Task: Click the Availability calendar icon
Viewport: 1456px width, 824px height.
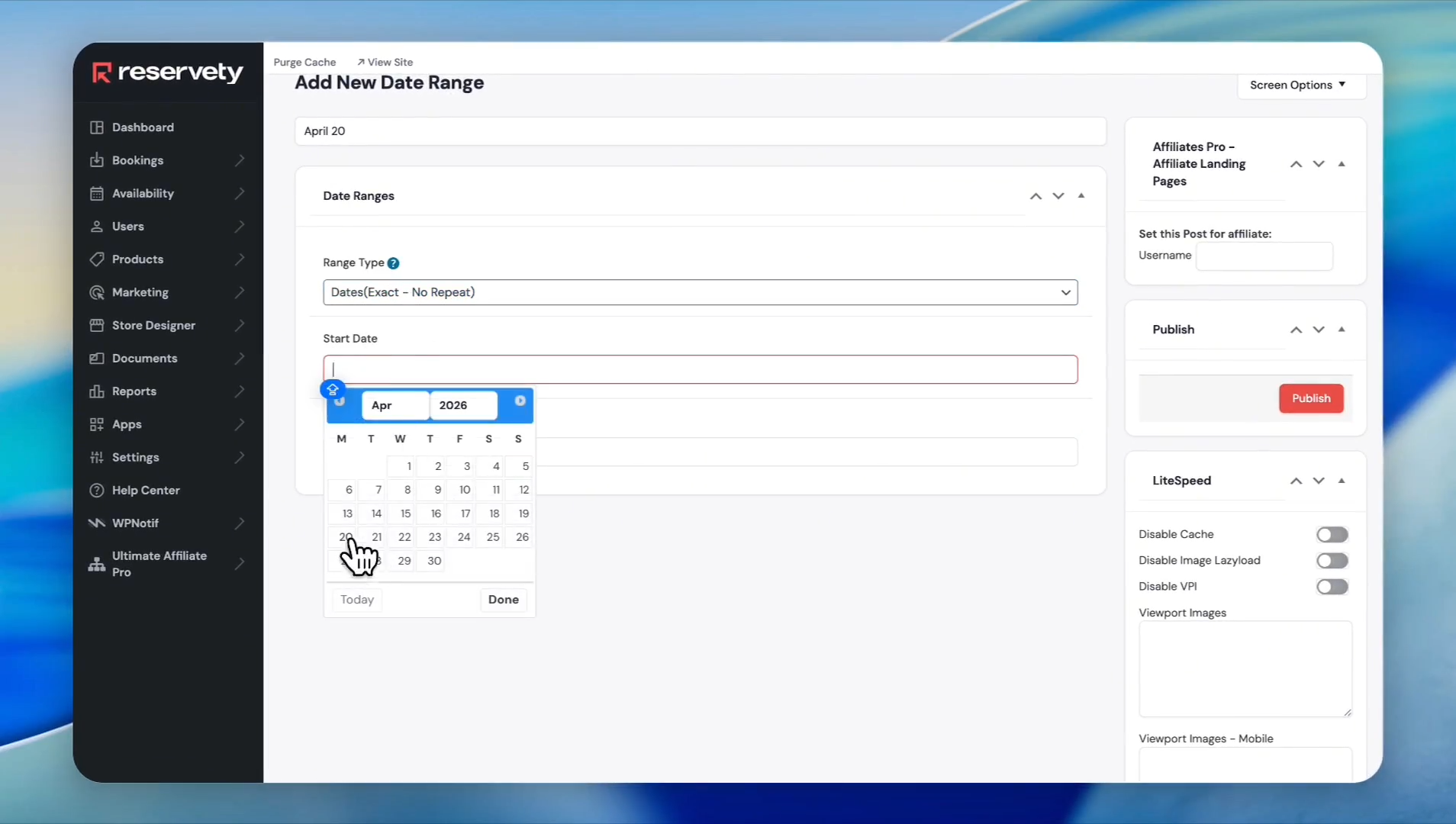Action: (97, 194)
